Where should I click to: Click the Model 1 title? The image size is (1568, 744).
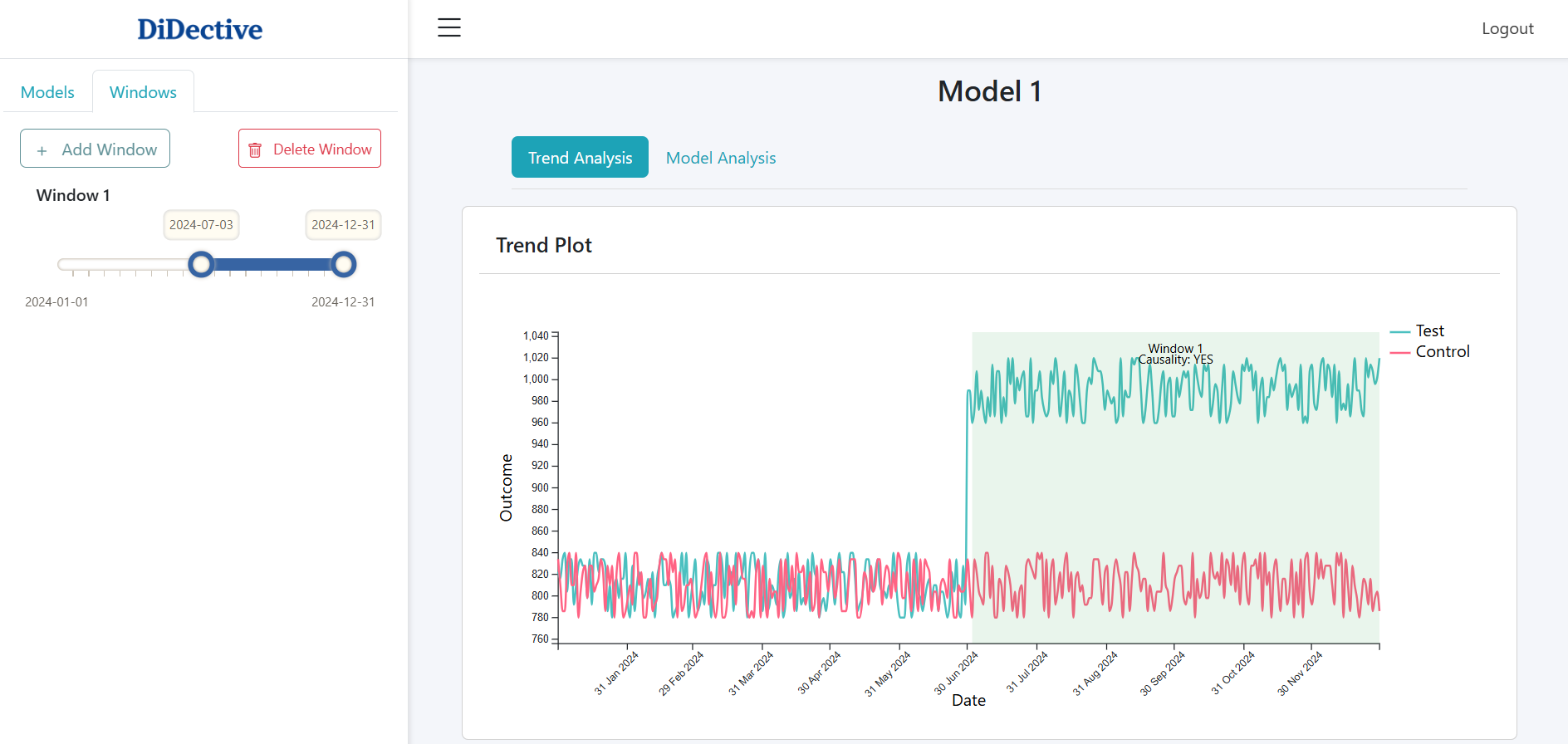pos(989,91)
